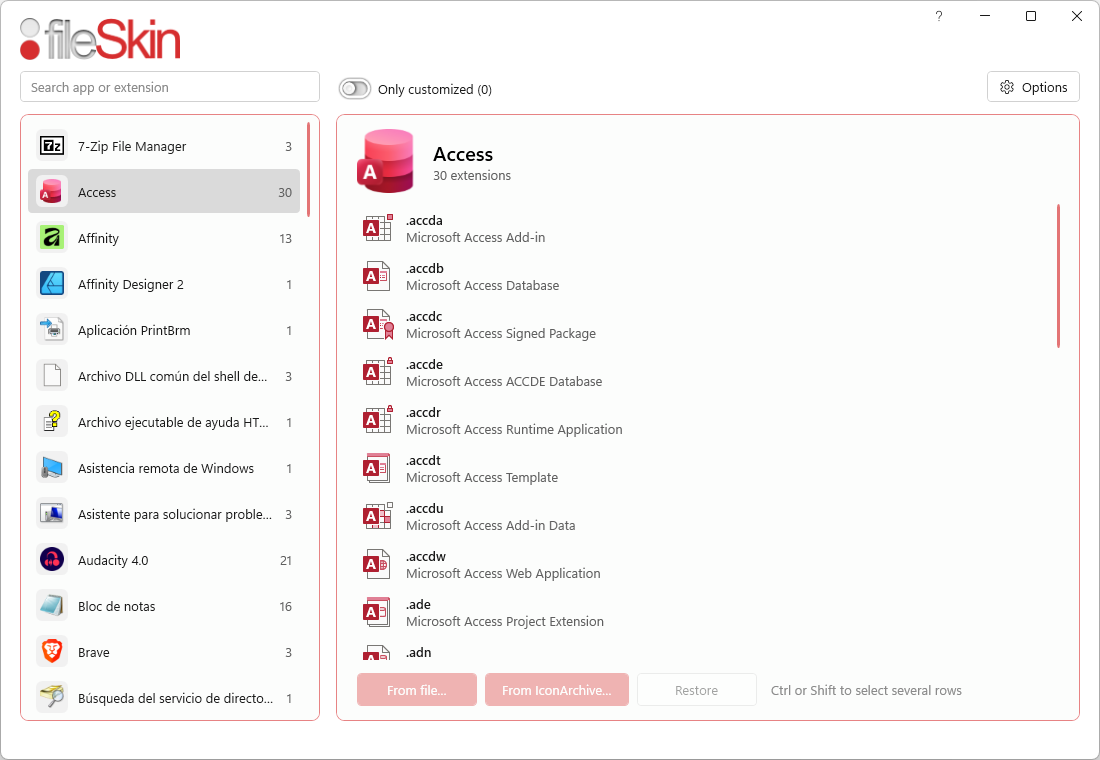Select the Aplicación PrintBrm printer icon
Image resolution: width=1100 pixels, height=760 pixels.
52,330
